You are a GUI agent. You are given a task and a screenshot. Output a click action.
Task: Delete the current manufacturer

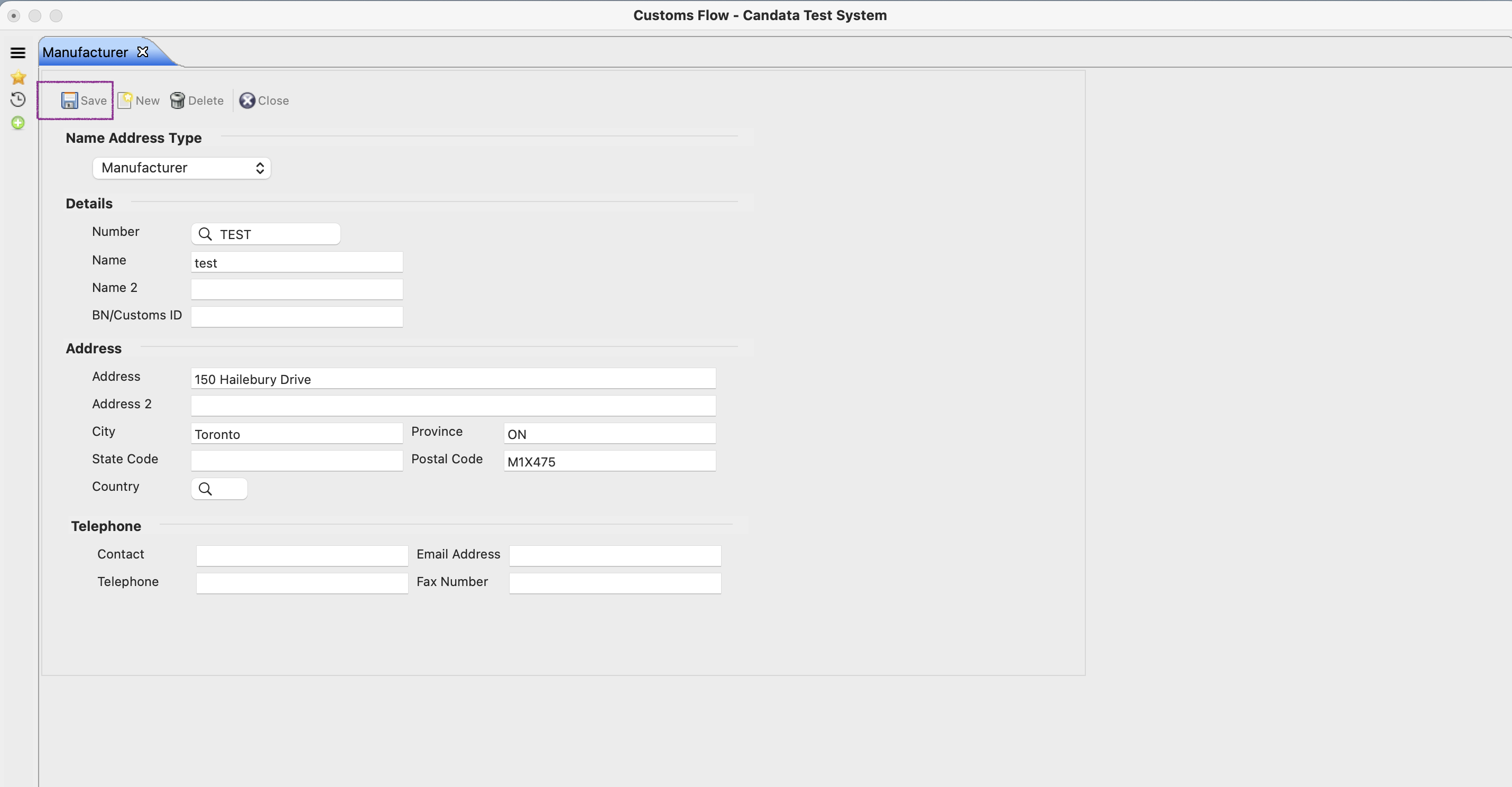point(197,100)
